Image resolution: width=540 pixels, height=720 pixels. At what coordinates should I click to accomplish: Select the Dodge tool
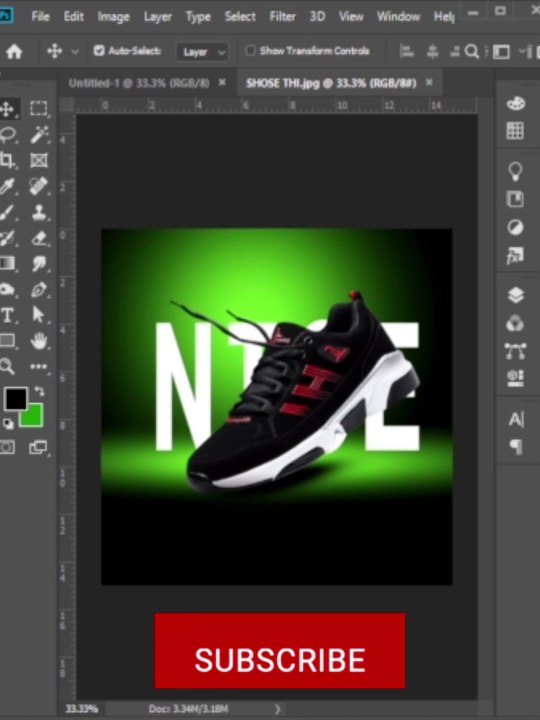coord(7,289)
